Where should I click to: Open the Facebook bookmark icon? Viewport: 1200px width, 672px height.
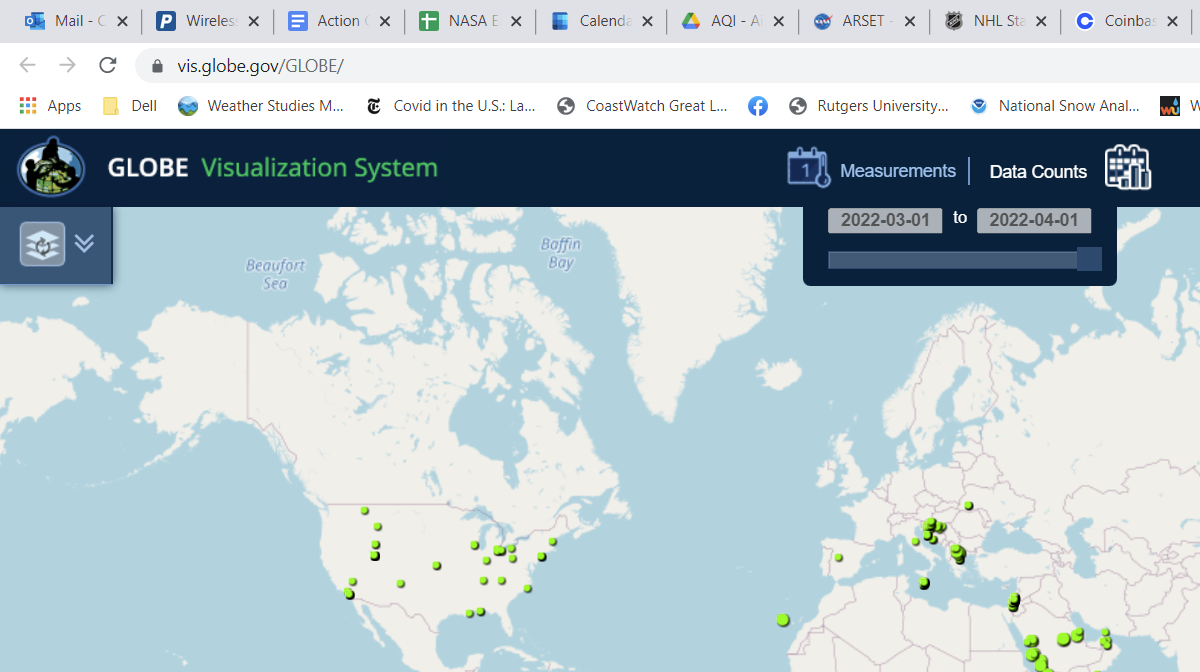758,106
